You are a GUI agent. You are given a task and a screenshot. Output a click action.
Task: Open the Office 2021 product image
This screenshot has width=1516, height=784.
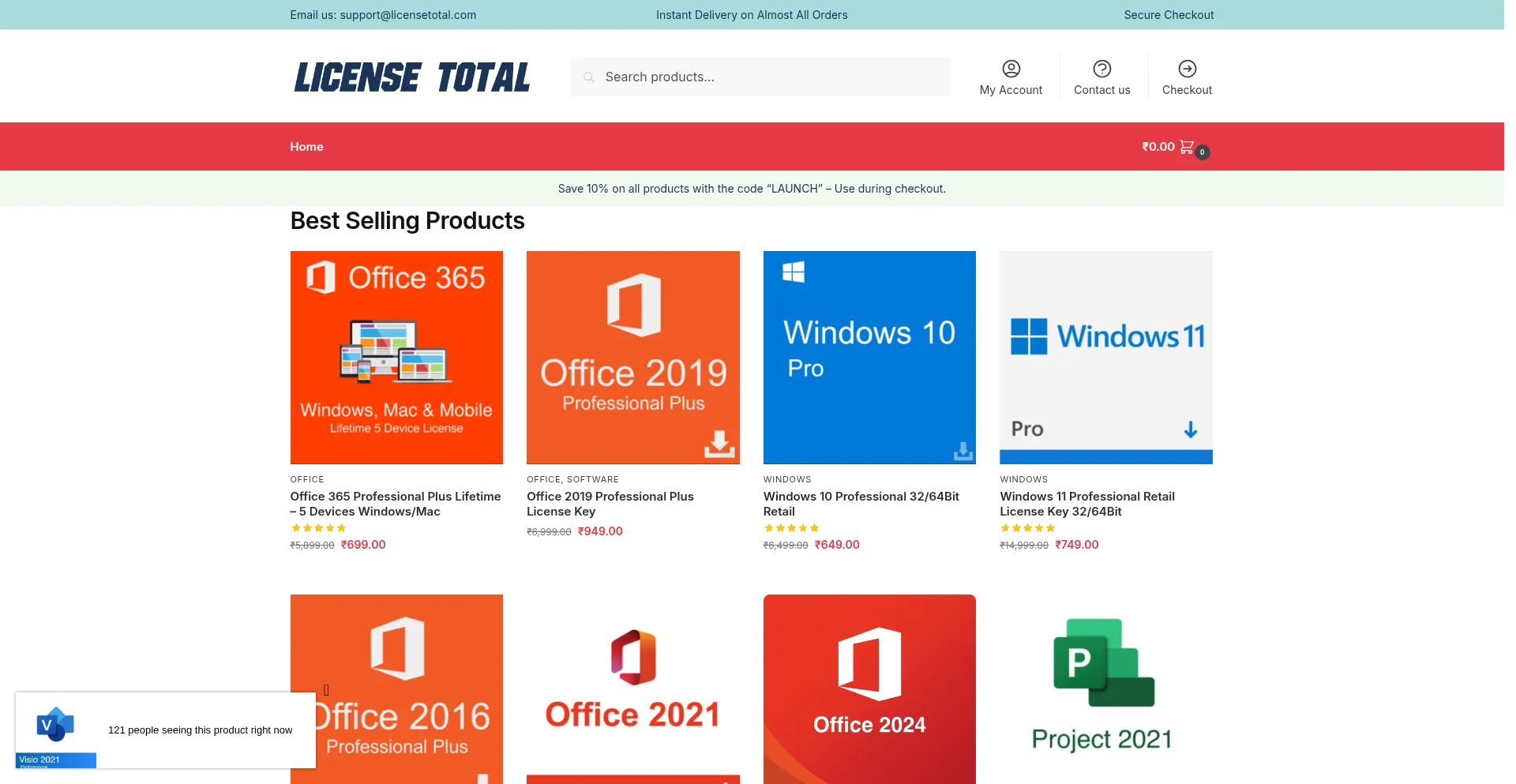coord(633,689)
